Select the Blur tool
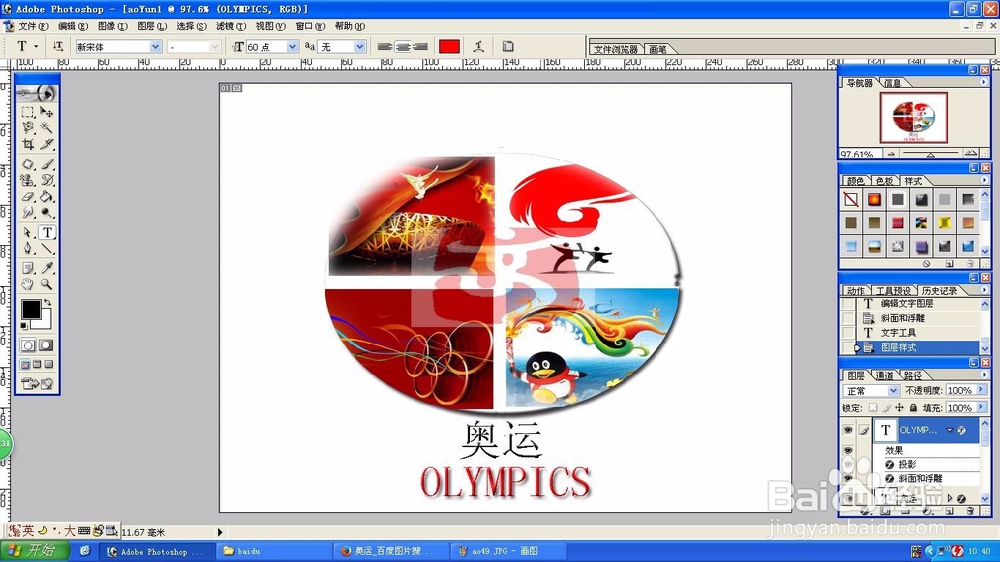1000x562 pixels. [28, 212]
